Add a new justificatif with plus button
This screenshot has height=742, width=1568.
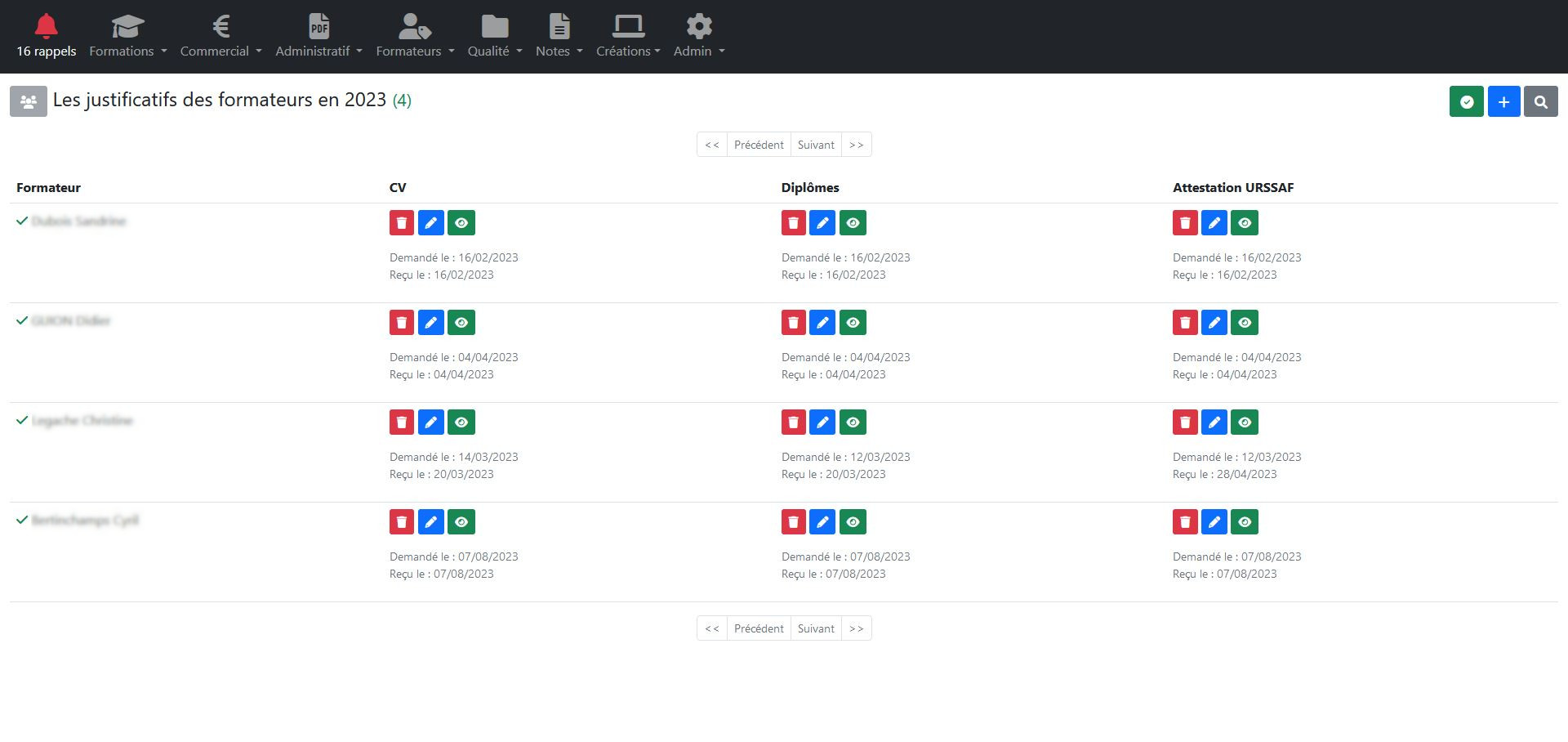click(x=1503, y=102)
